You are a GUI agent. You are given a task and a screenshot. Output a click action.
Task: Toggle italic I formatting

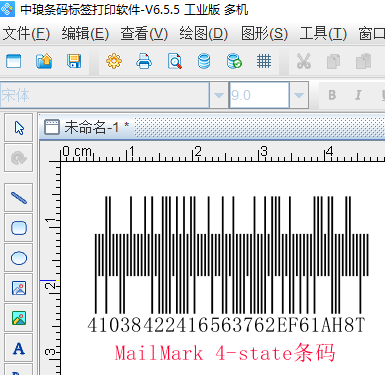click(358, 95)
